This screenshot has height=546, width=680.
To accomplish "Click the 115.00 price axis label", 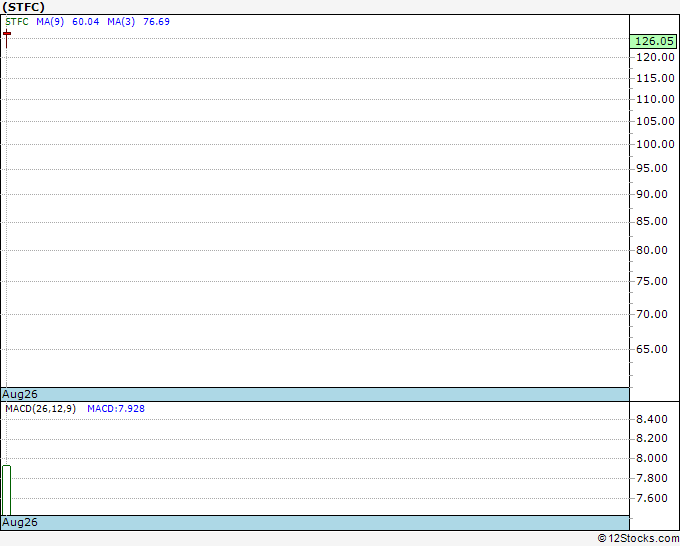I will [x=655, y=78].
